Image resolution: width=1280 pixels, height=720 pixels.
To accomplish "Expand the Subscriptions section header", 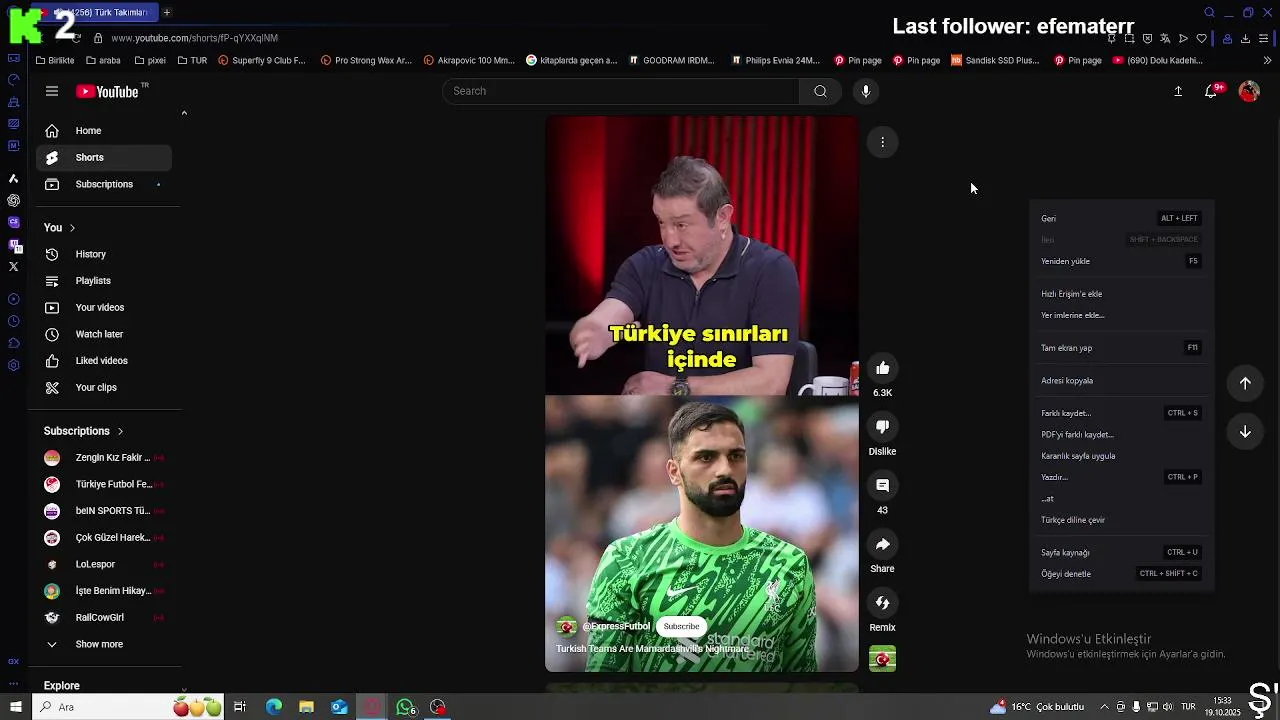I will [84, 431].
